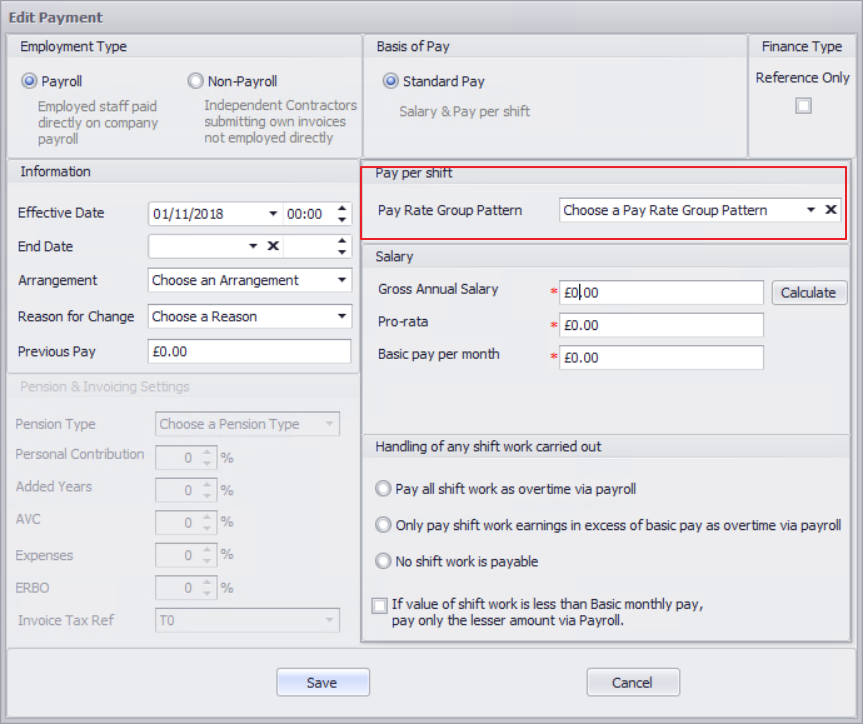Clear the Pay Rate Group Pattern selection
The image size is (863, 724).
tap(831, 210)
